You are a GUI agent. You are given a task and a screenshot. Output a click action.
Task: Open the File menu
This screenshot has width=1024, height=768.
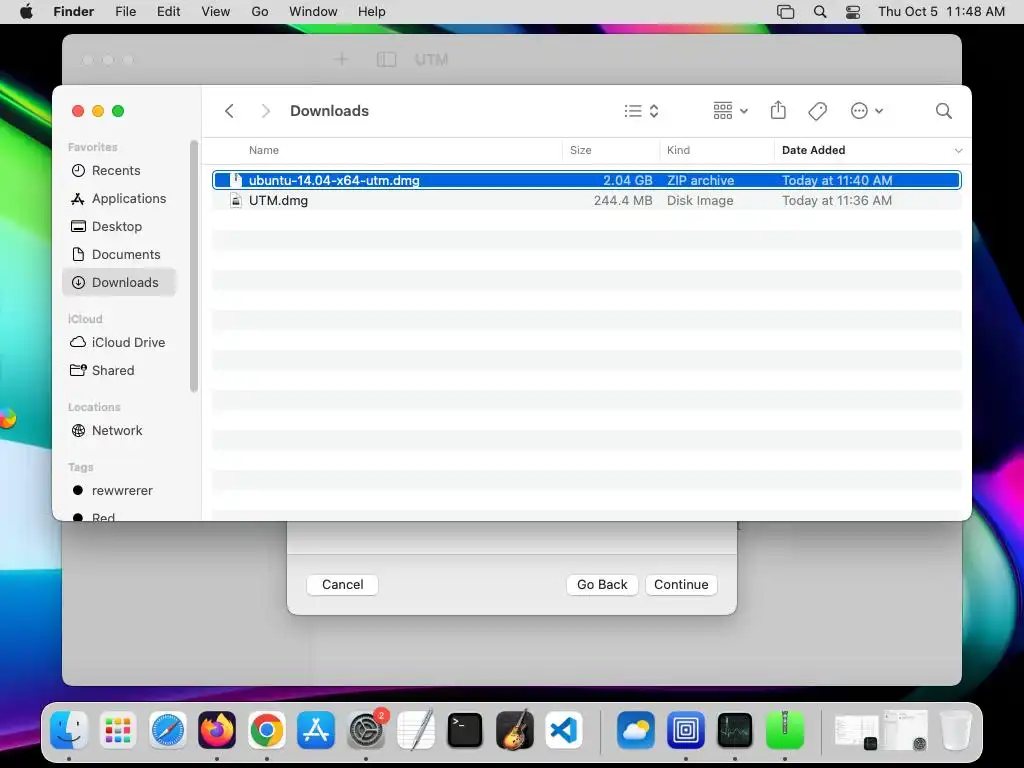coord(125,12)
